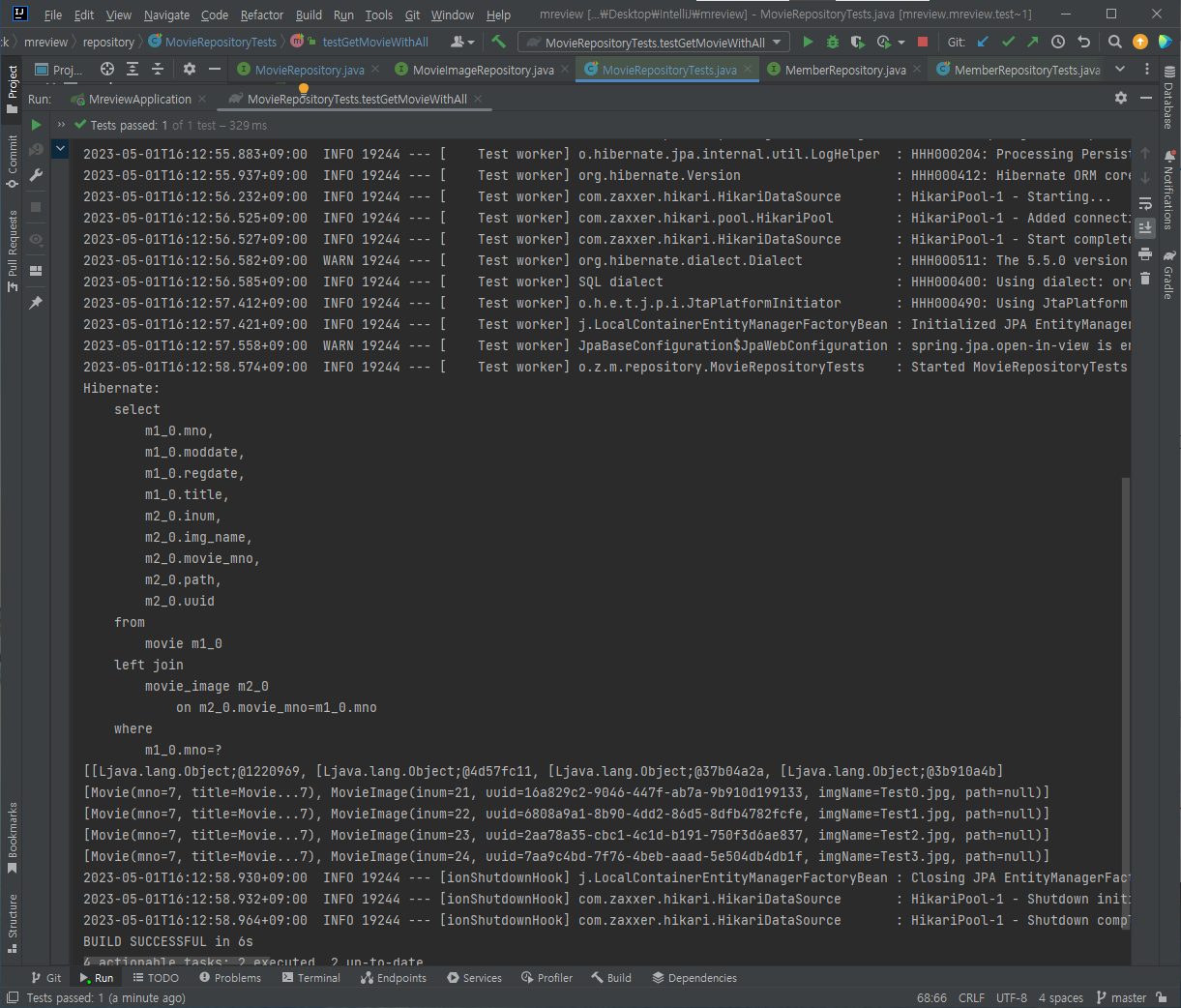Toggle the Bookmarks tool window

click(x=13, y=838)
